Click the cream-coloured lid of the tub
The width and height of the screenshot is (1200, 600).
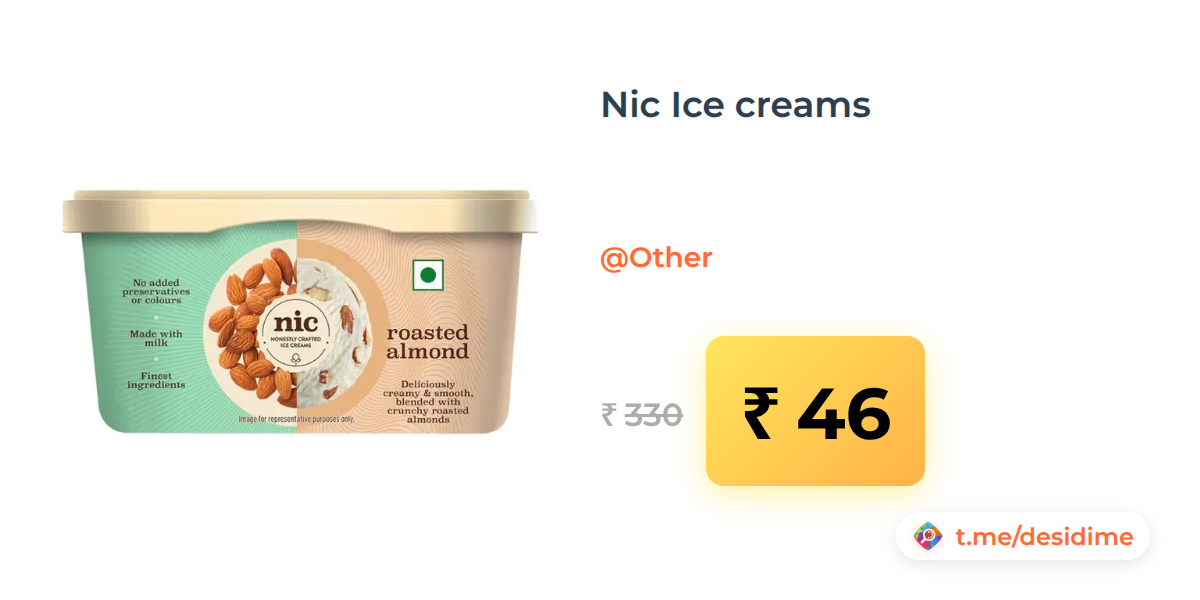click(x=300, y=211)
